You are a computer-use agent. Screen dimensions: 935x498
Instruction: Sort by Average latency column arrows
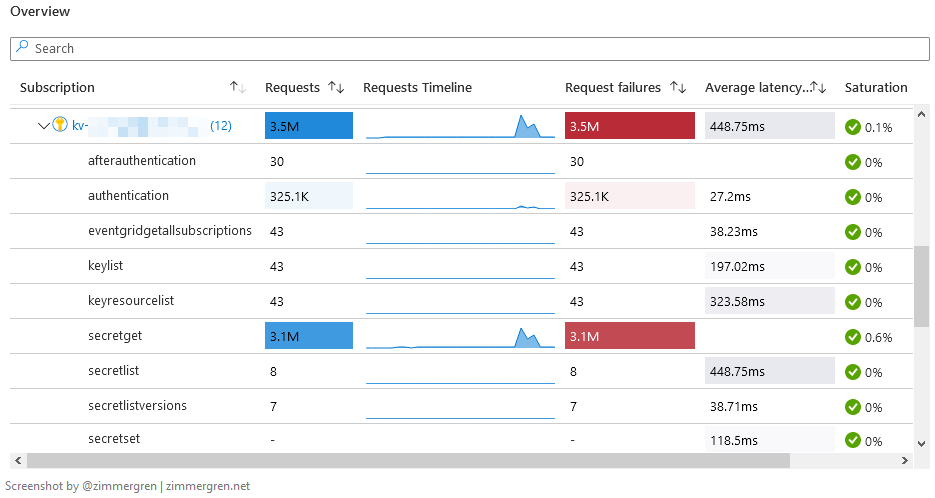(x=818, y=88)
